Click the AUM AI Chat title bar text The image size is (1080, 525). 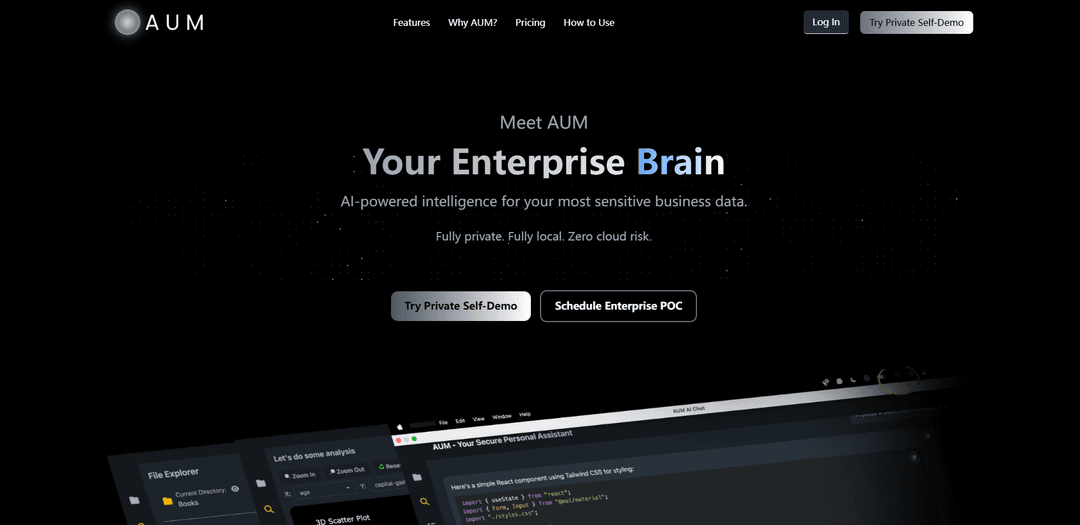point(689,409)
